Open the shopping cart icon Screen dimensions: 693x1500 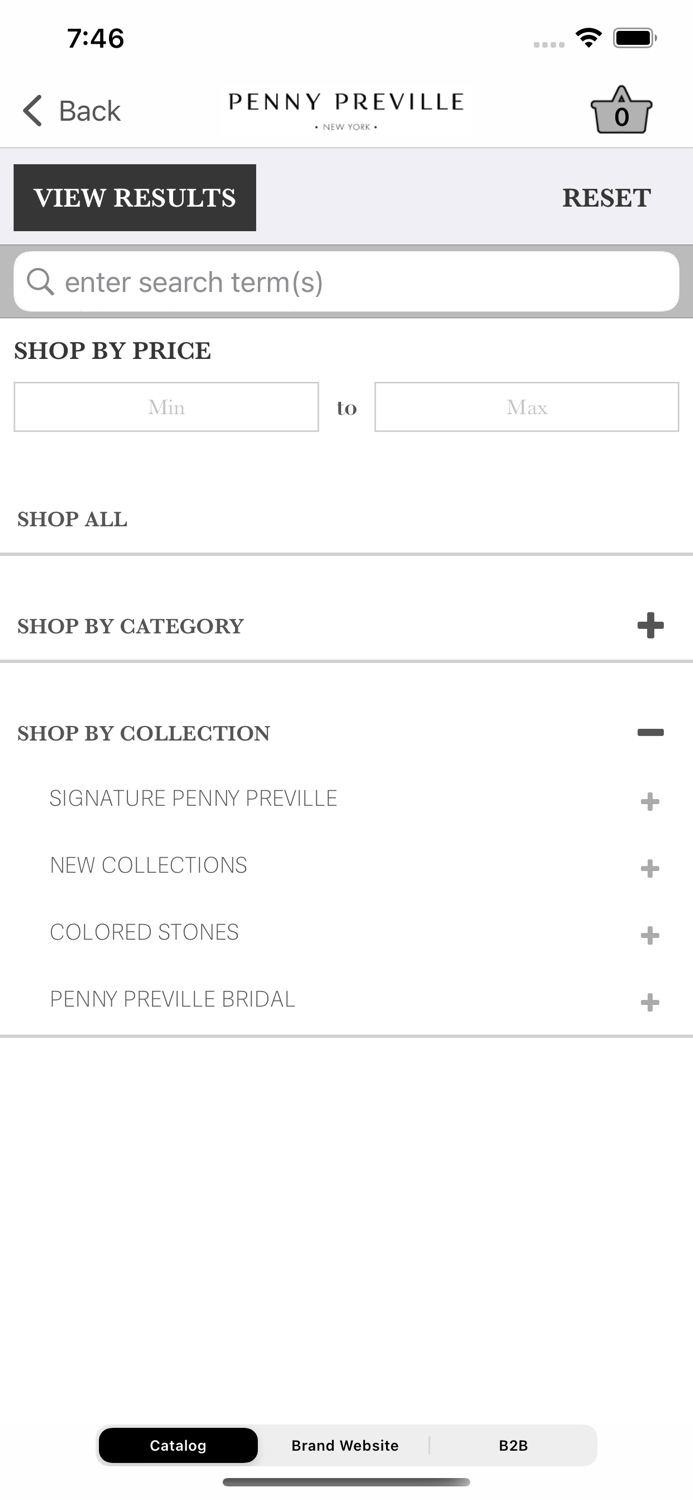pos(621,110)
